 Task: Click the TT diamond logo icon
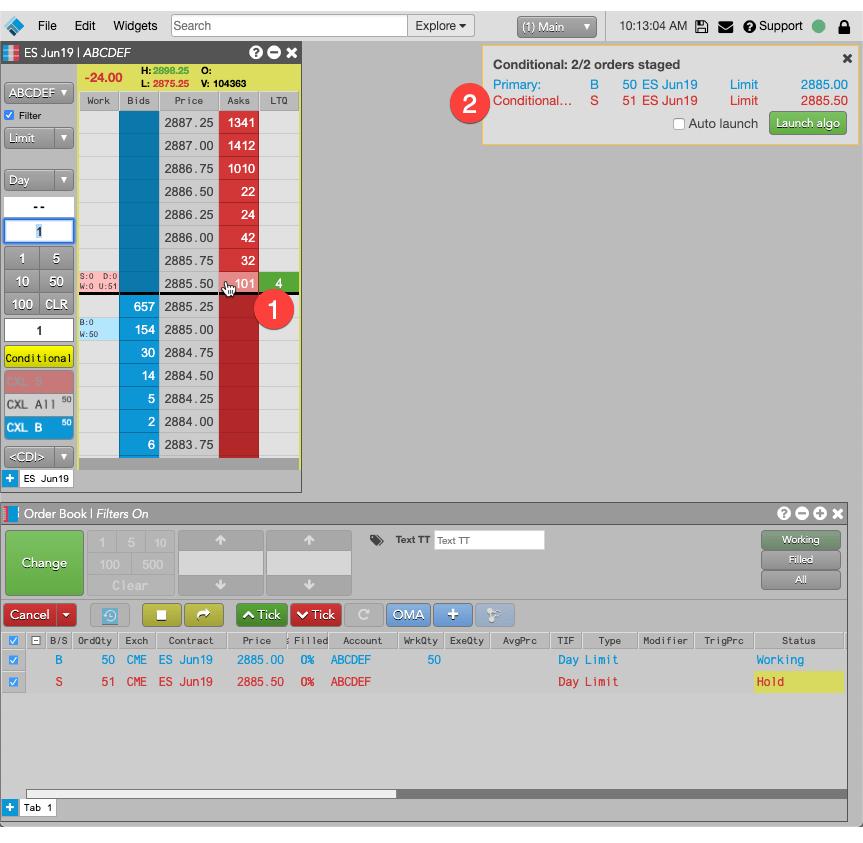click(14, 26)
